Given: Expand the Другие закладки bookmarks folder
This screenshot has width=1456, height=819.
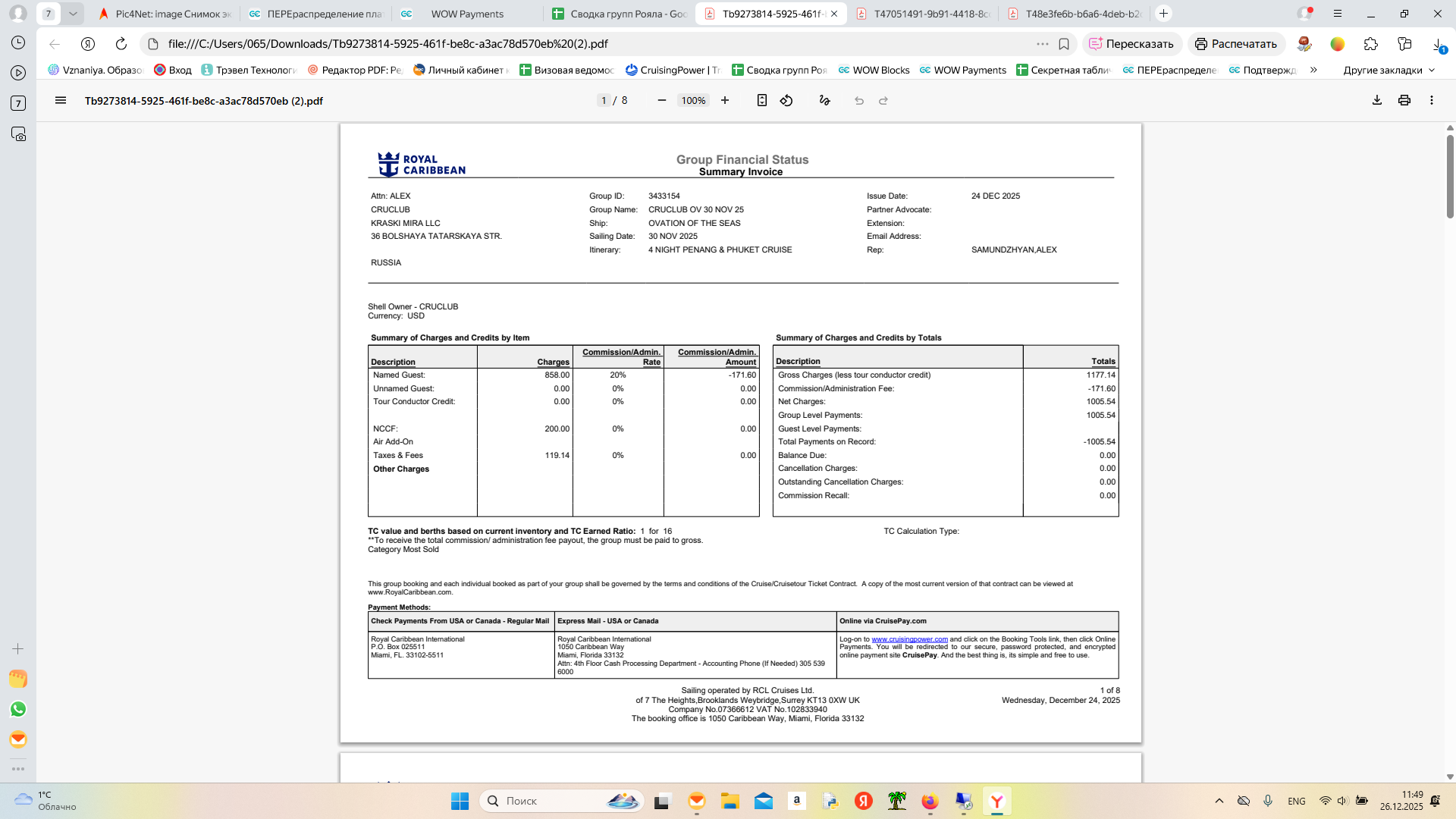Looking at the screenshot, I should (1389, 70).
